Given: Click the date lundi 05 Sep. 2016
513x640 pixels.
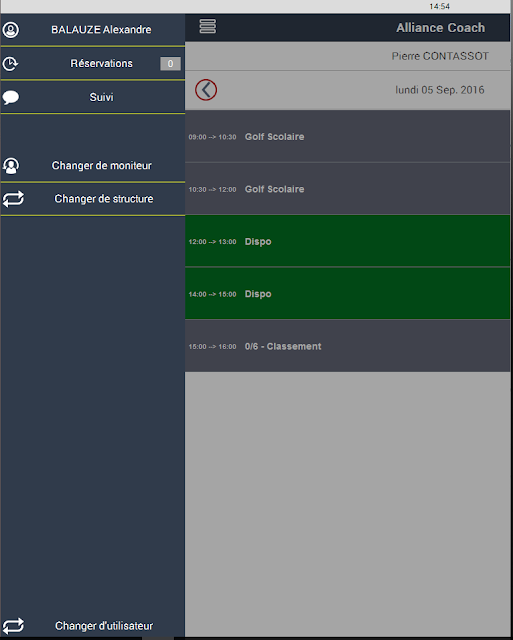Looking at the screenshot, I should click(x=440, y=90).
